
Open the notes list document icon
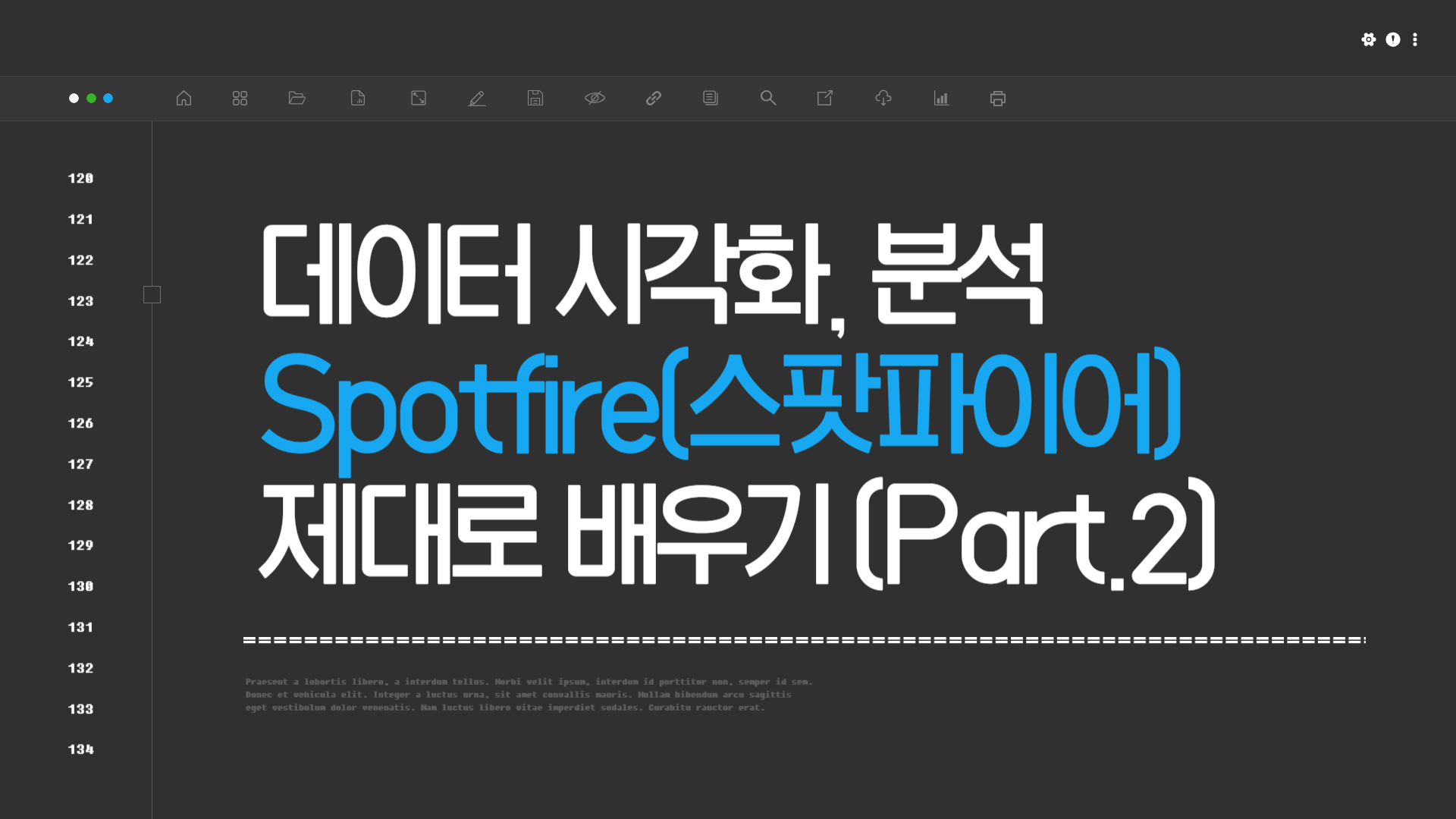point(711,98)
